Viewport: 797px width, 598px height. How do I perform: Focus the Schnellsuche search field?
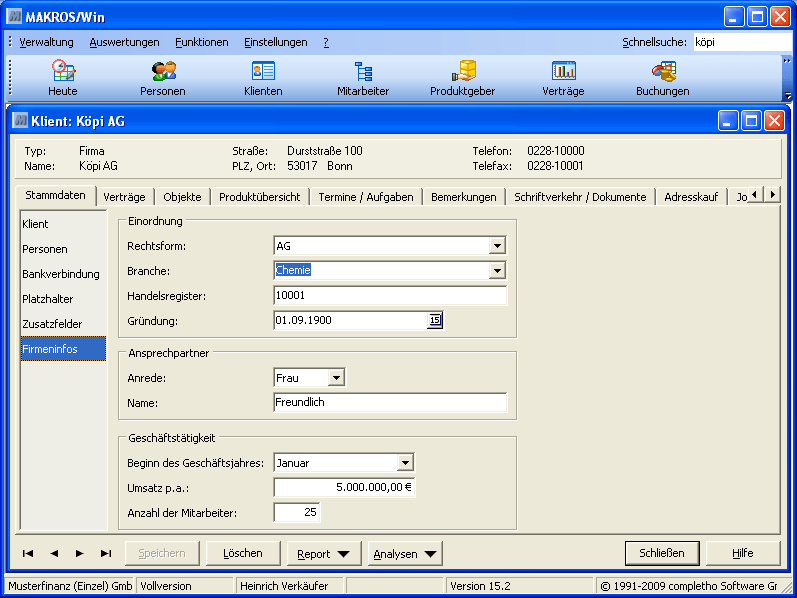742,42
